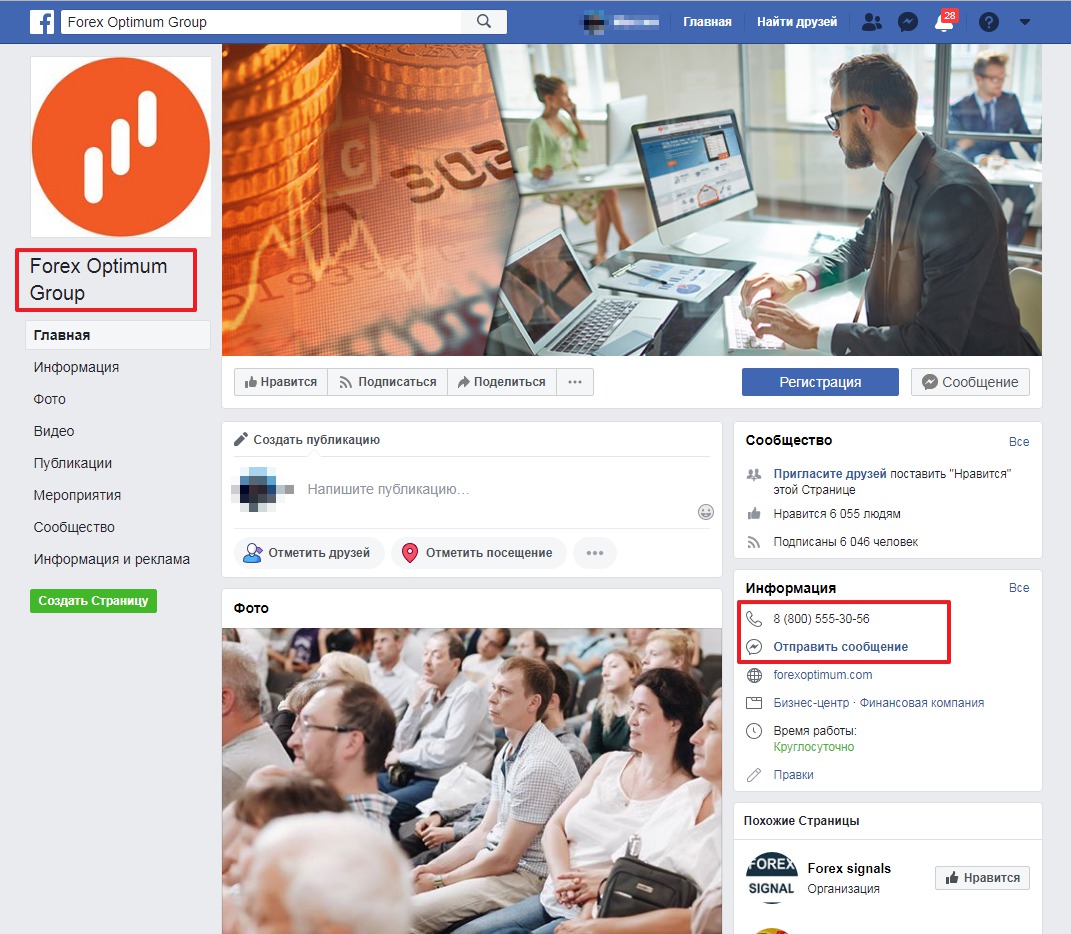Screen dimensions: 1071x934
Task: Open the forexoptimum.com website link
Action: click(822, 675)
